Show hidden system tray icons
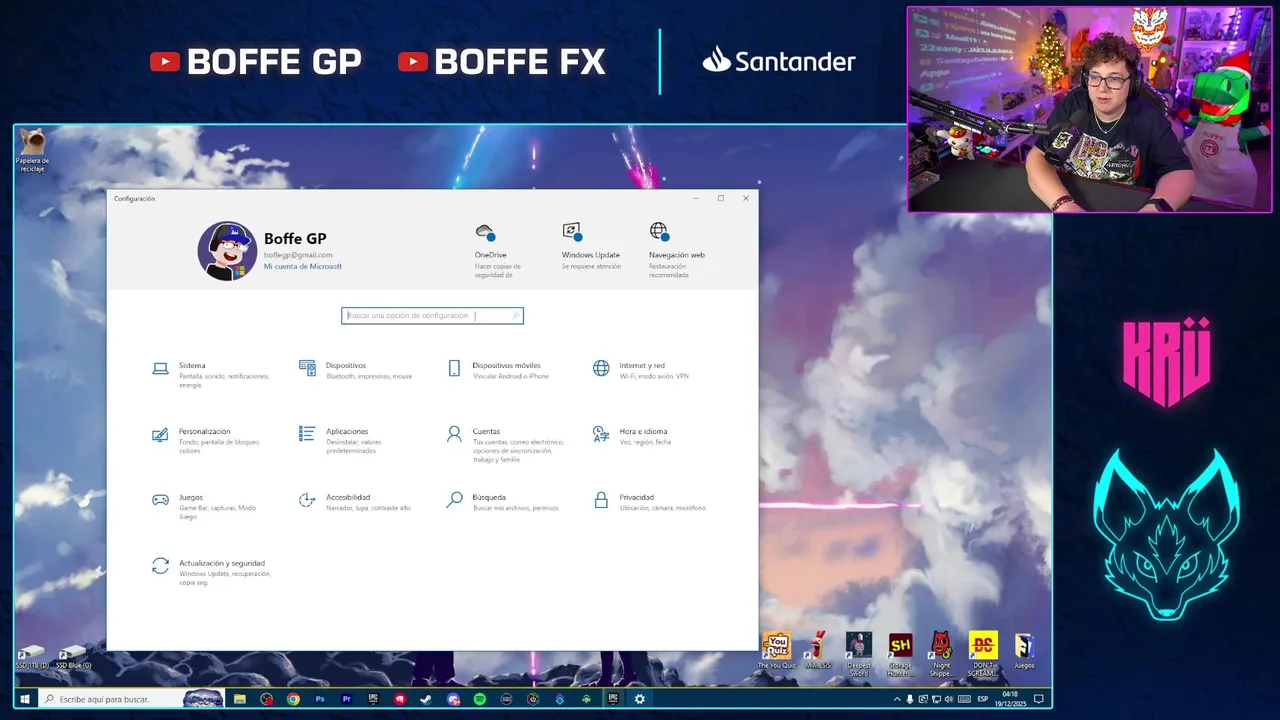Screen dimensions: 1280x720 pyautogui.click(x=897, y=699)
